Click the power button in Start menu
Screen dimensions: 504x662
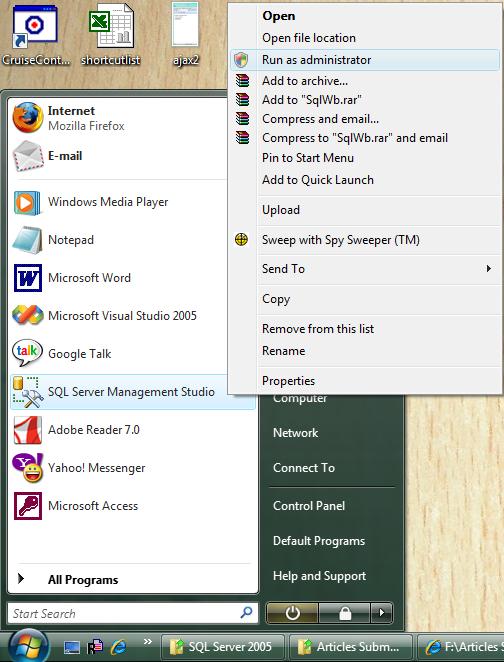coord(292,613)
